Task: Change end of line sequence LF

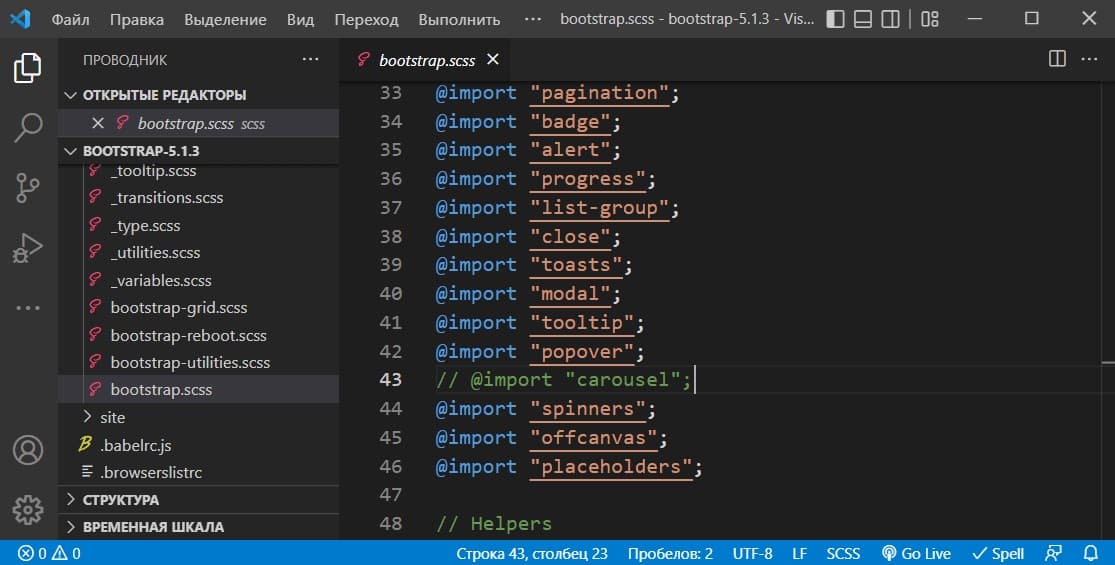Action: coord(799,554)
